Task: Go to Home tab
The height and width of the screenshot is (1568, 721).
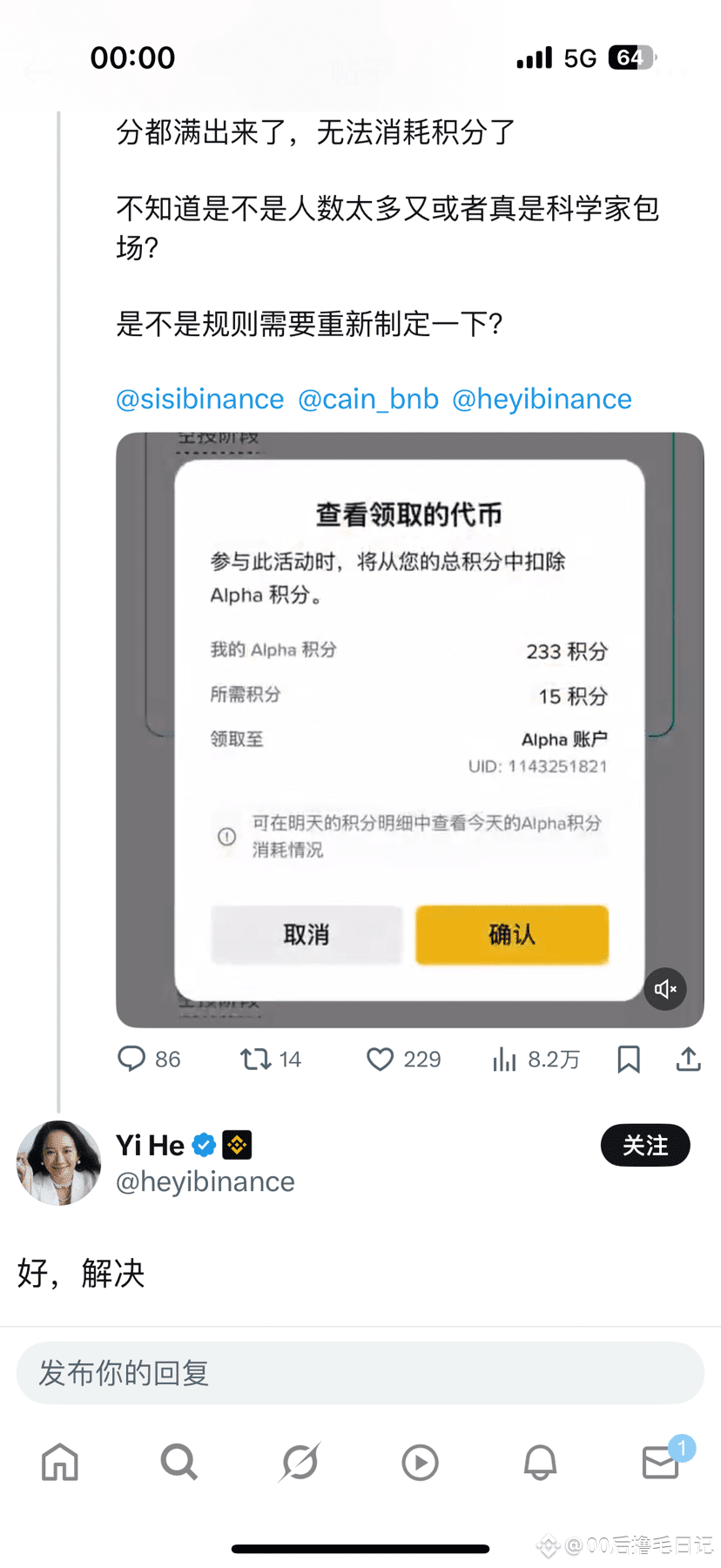Action: pos(60,1462)
